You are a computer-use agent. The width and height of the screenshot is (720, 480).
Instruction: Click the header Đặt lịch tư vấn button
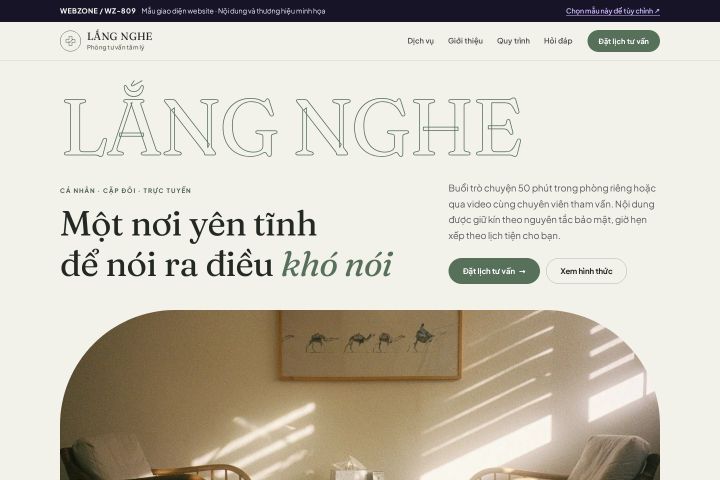tap(623, 41)
